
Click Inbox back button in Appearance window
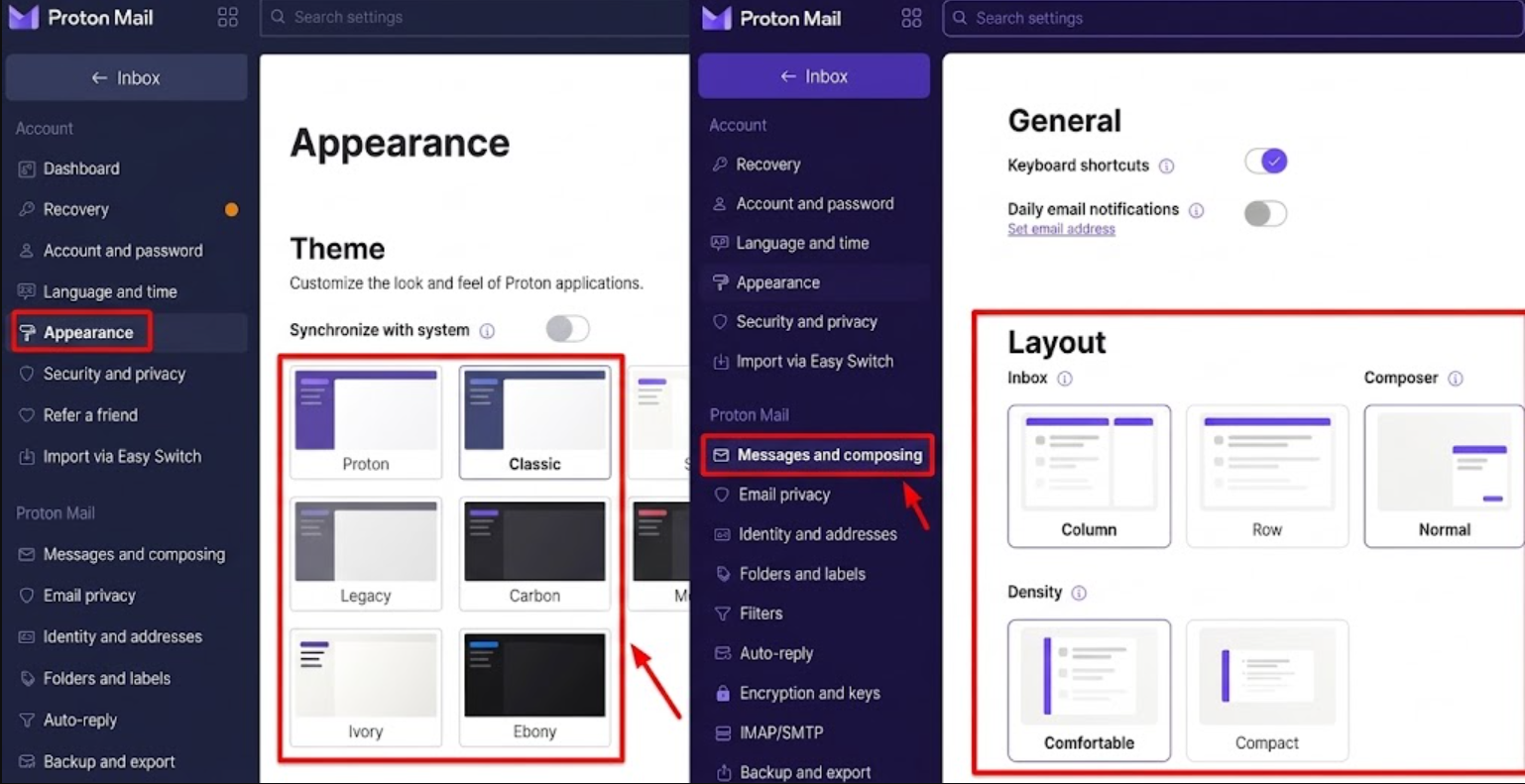[126, 77]
